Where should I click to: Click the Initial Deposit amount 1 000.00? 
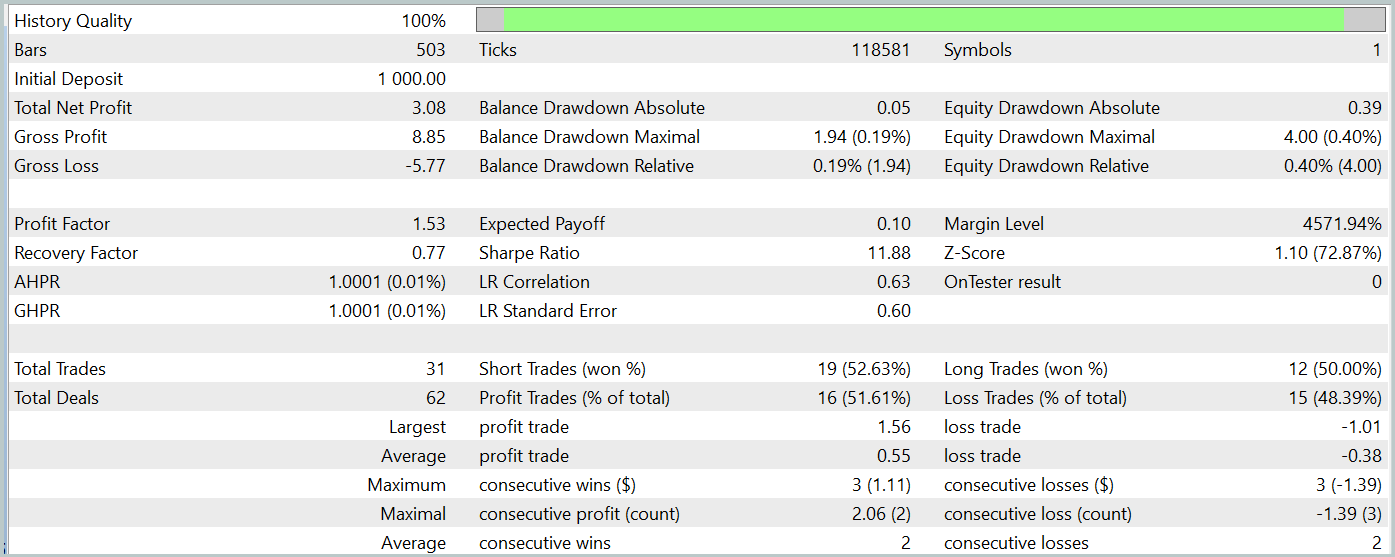point(412,79)
